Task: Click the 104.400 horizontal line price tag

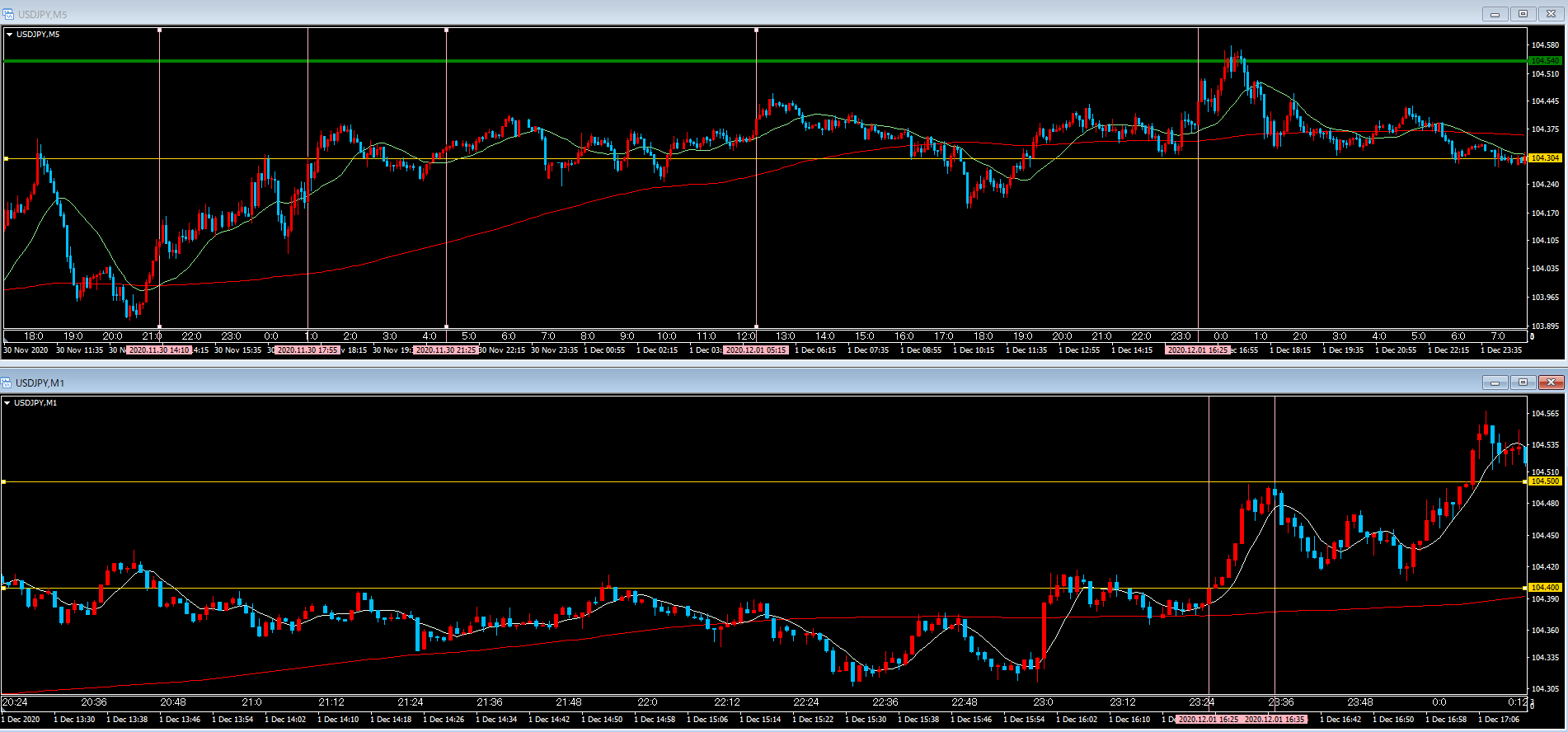Action: point(1545,588)
